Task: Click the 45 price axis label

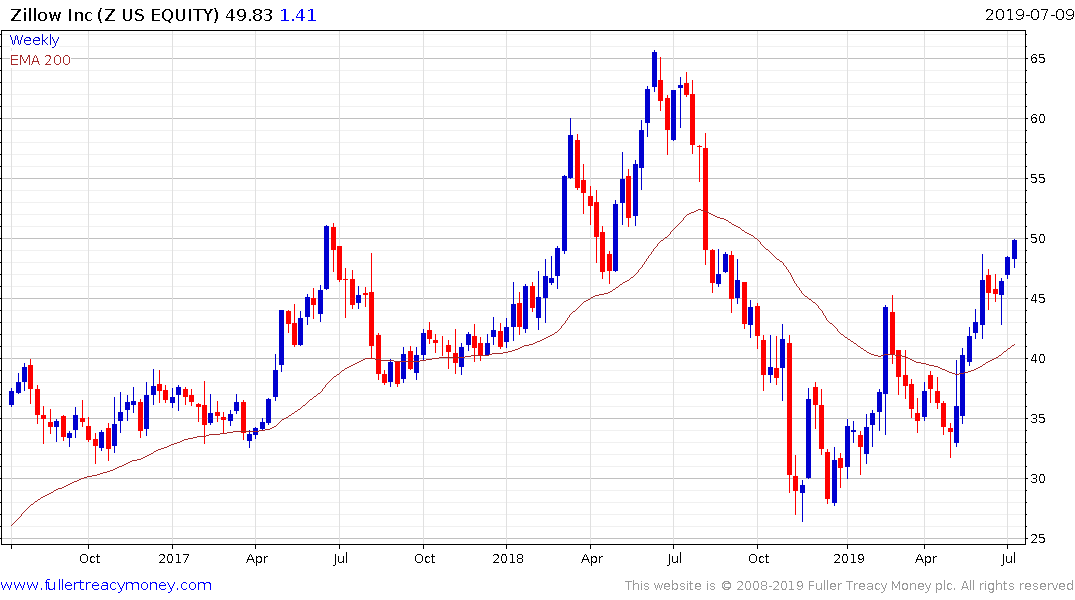Action: [x=1038, y=299]
